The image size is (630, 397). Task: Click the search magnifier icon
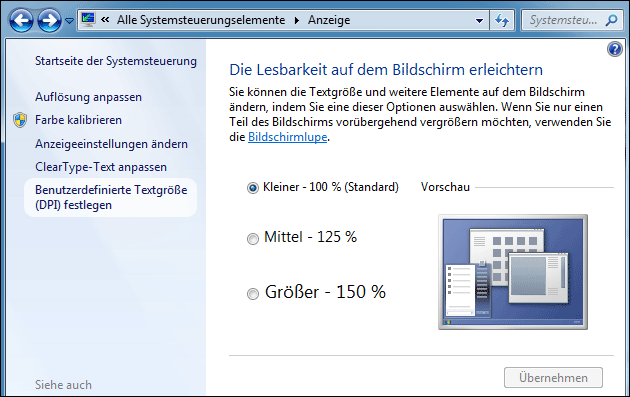[x=611, y=20]
